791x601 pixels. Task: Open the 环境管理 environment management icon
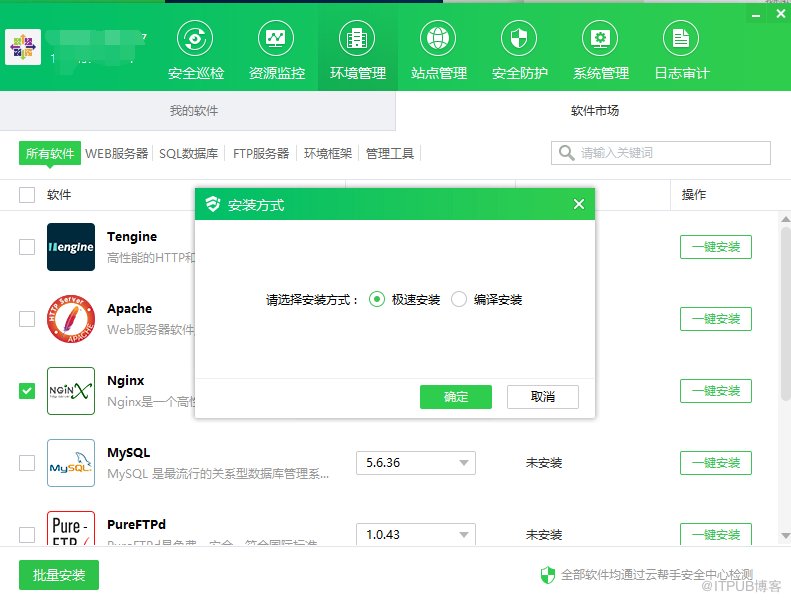point(357,38)
